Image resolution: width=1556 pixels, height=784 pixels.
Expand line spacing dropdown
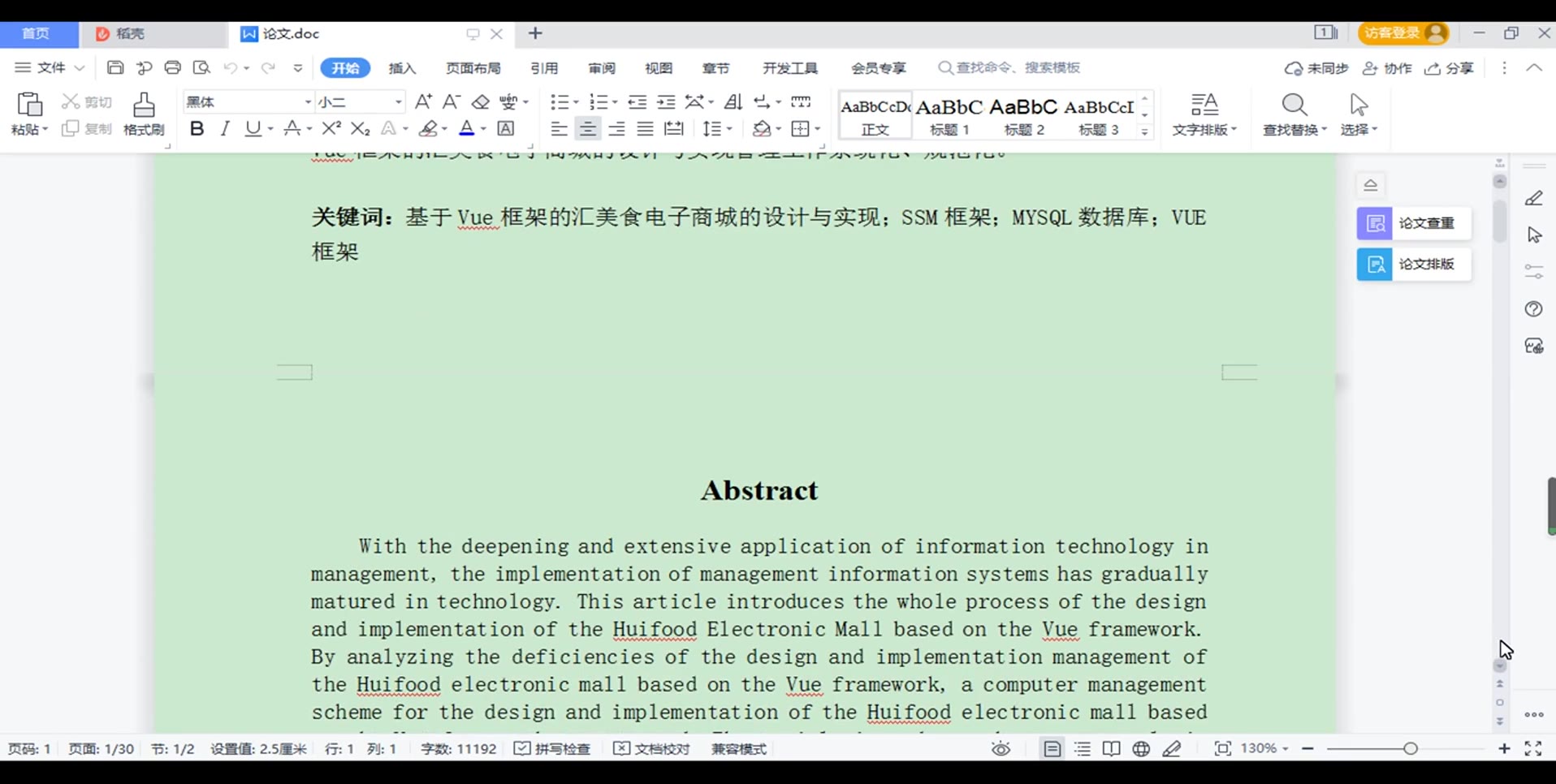[x=729, y=129]
